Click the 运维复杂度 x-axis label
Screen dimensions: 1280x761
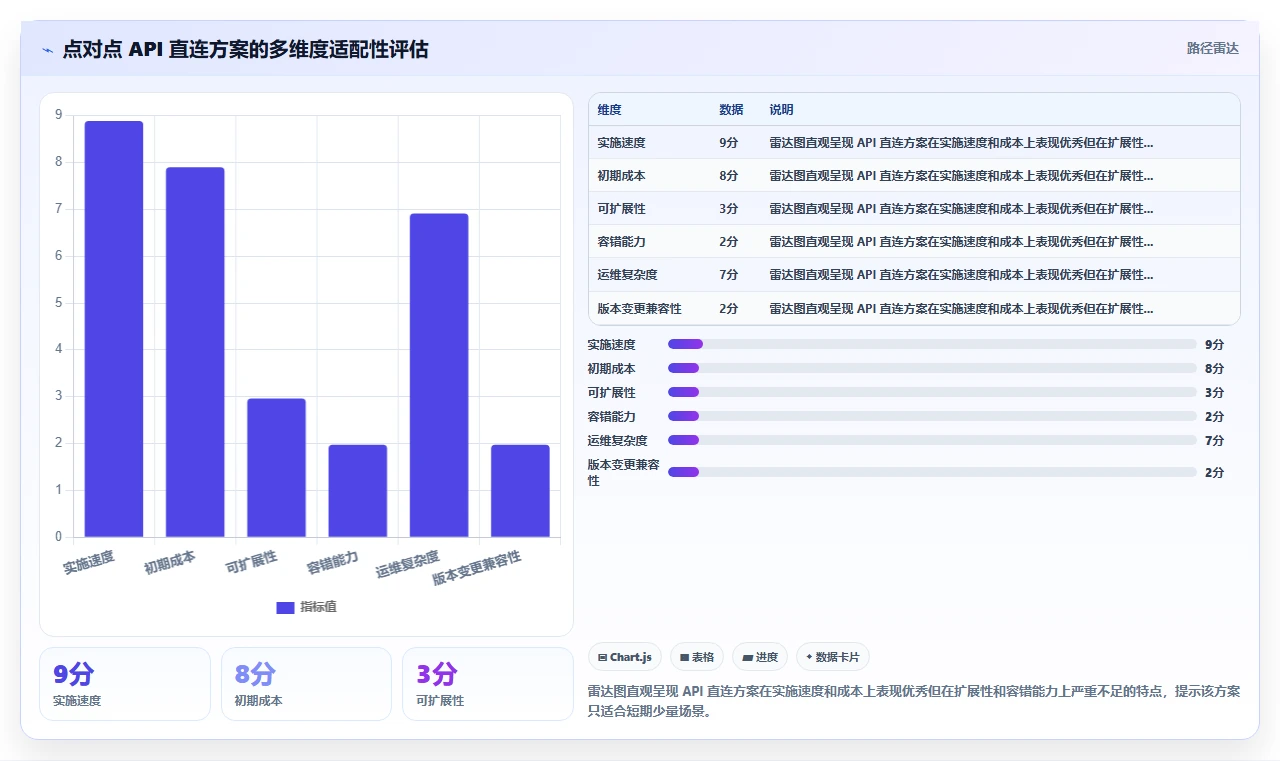[407, 564]
